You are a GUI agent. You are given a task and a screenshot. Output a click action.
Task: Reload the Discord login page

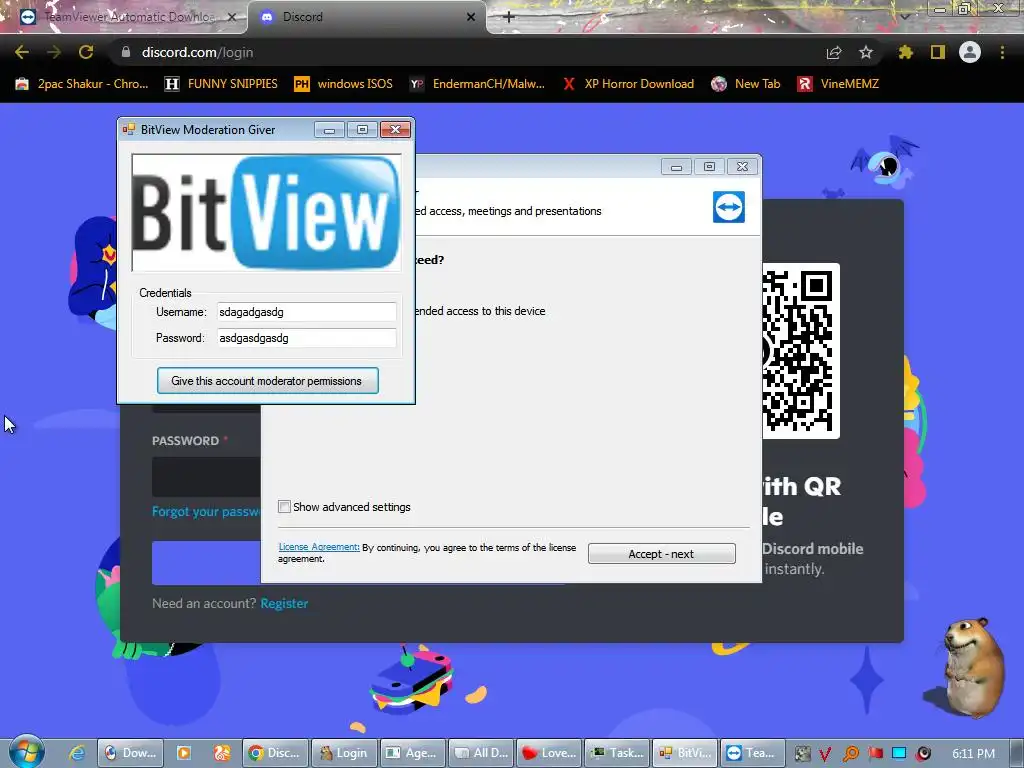coord(86,52)
